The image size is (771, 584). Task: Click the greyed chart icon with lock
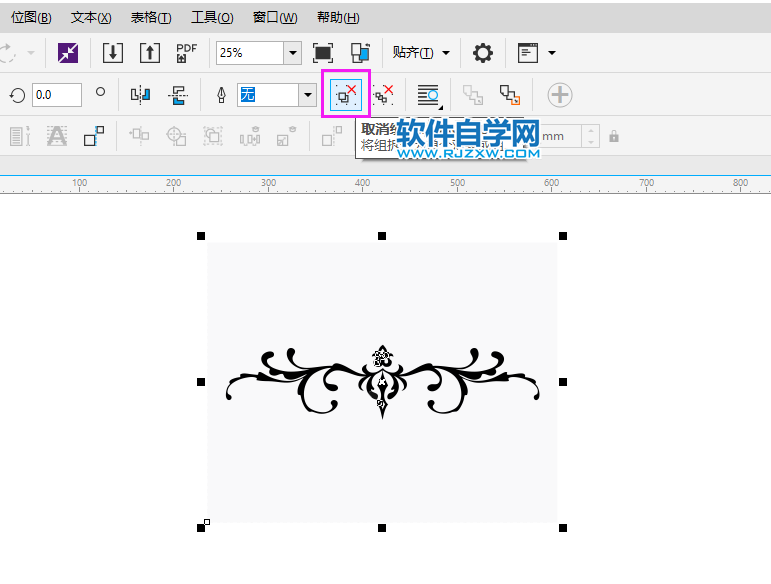click(287, 136)
